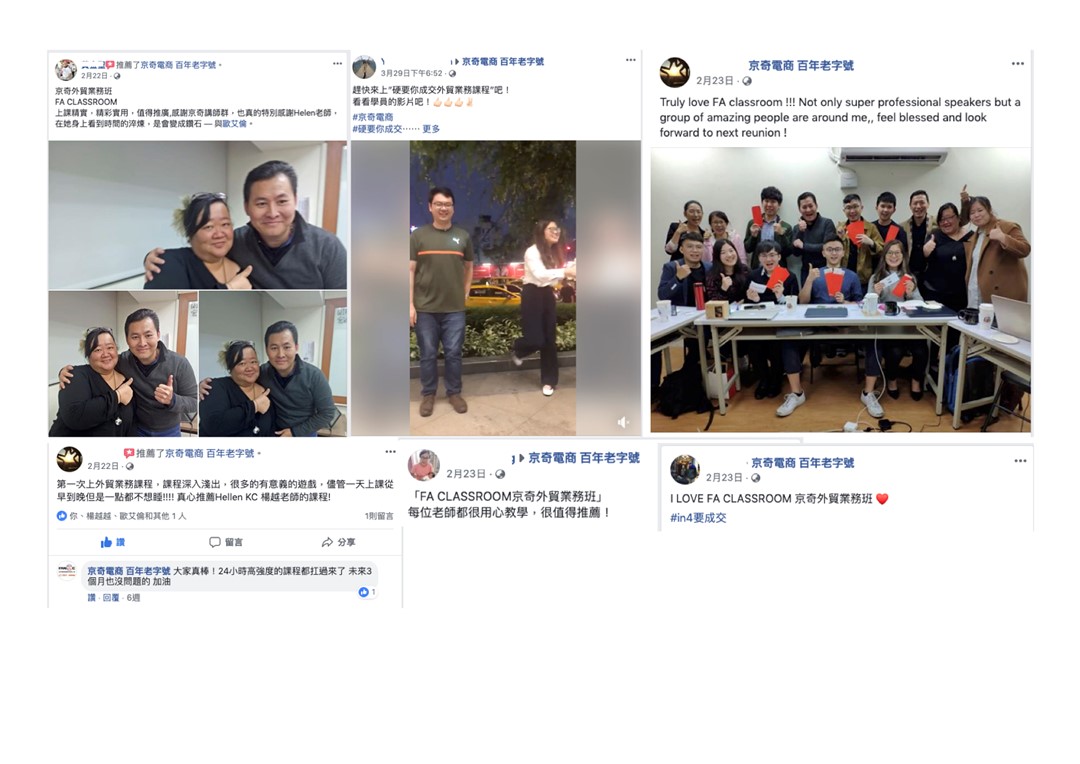Open profile avatar of the English review poster
This screenshot has width=1080, height=764.
click(x=674, y=72)
